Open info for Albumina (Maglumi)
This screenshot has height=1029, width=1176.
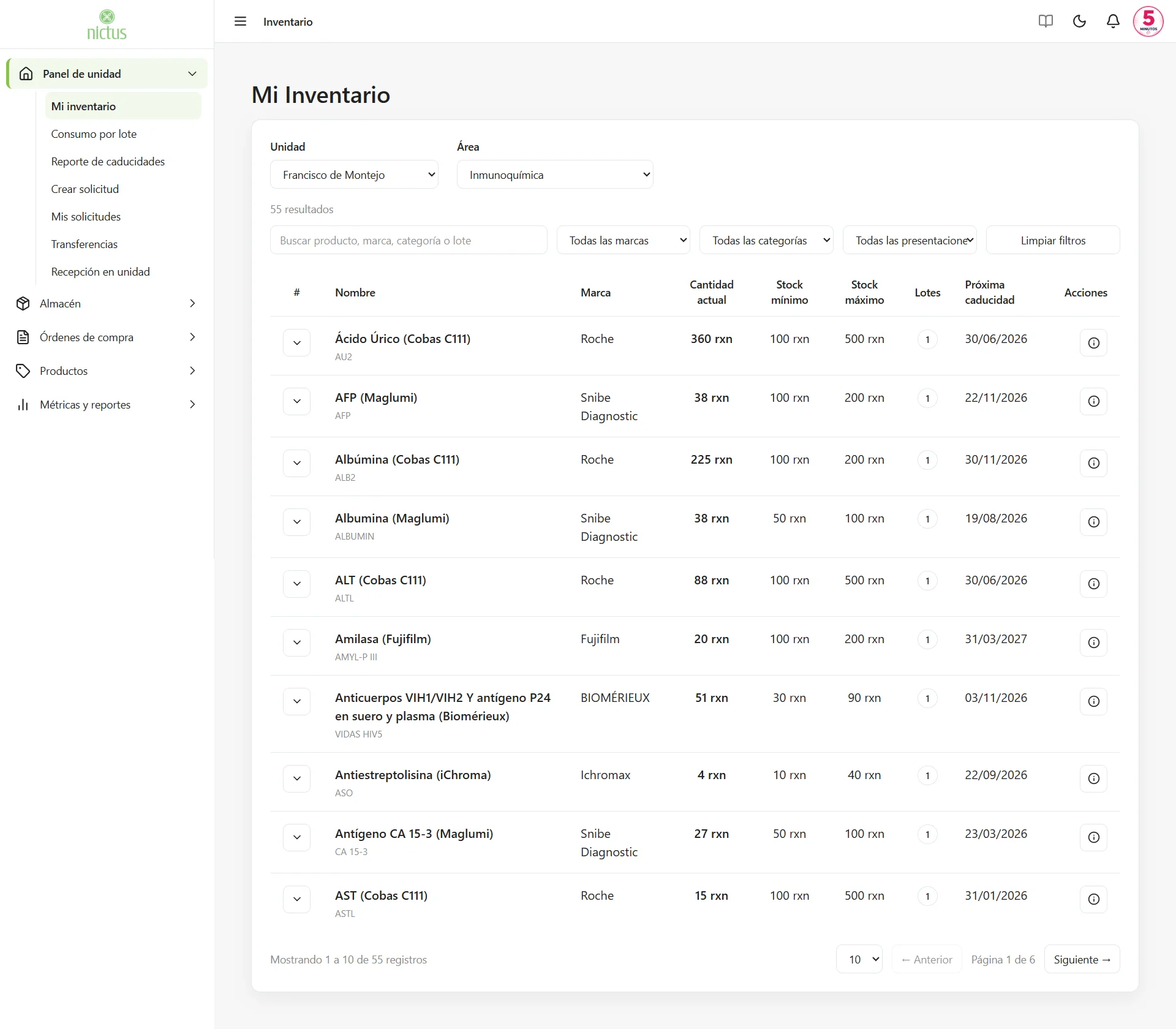point(1093,522)
